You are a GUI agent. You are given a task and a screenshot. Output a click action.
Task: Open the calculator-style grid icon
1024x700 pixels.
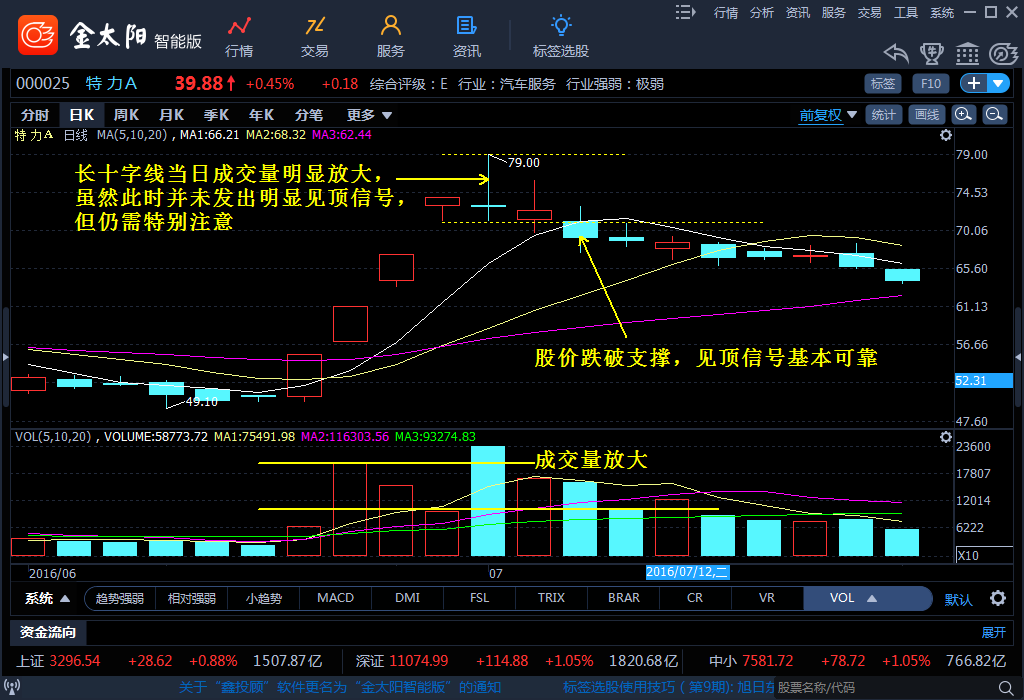(x=967, y=54)
